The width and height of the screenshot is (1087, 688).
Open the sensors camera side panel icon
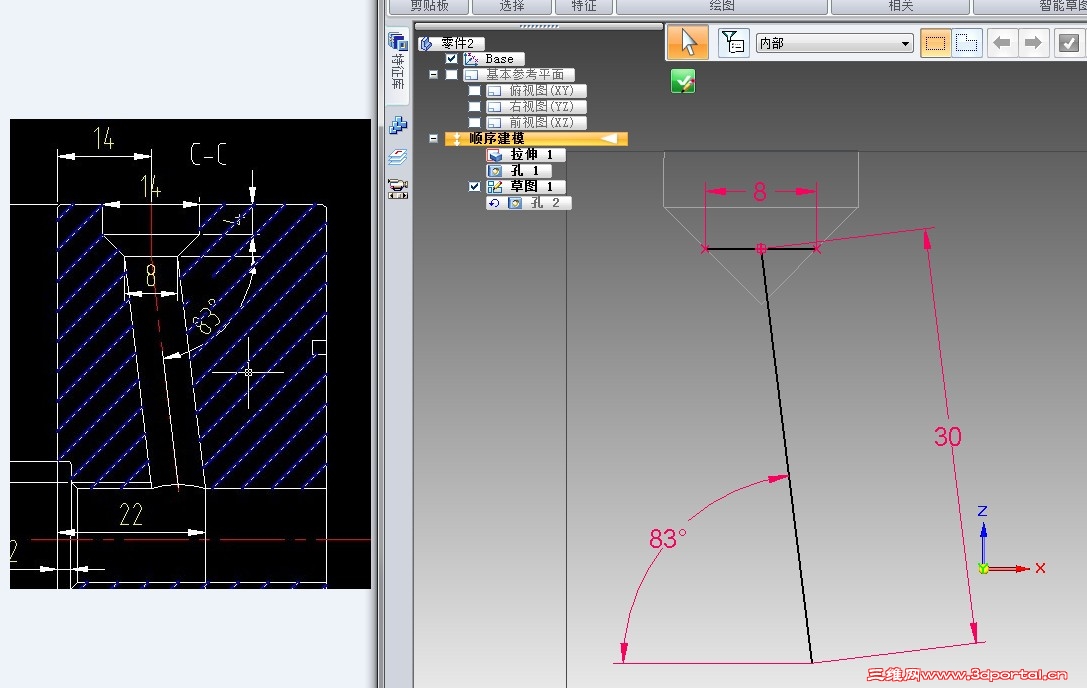pyautogui.click(x=398, y=189)
